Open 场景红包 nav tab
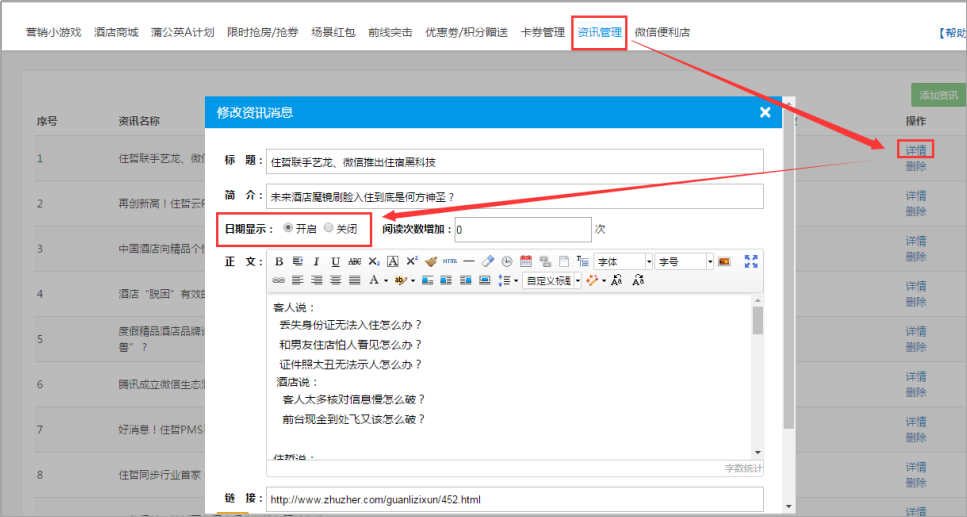The width and height of the screenshot is (967, 517). [x=333, y=32]
